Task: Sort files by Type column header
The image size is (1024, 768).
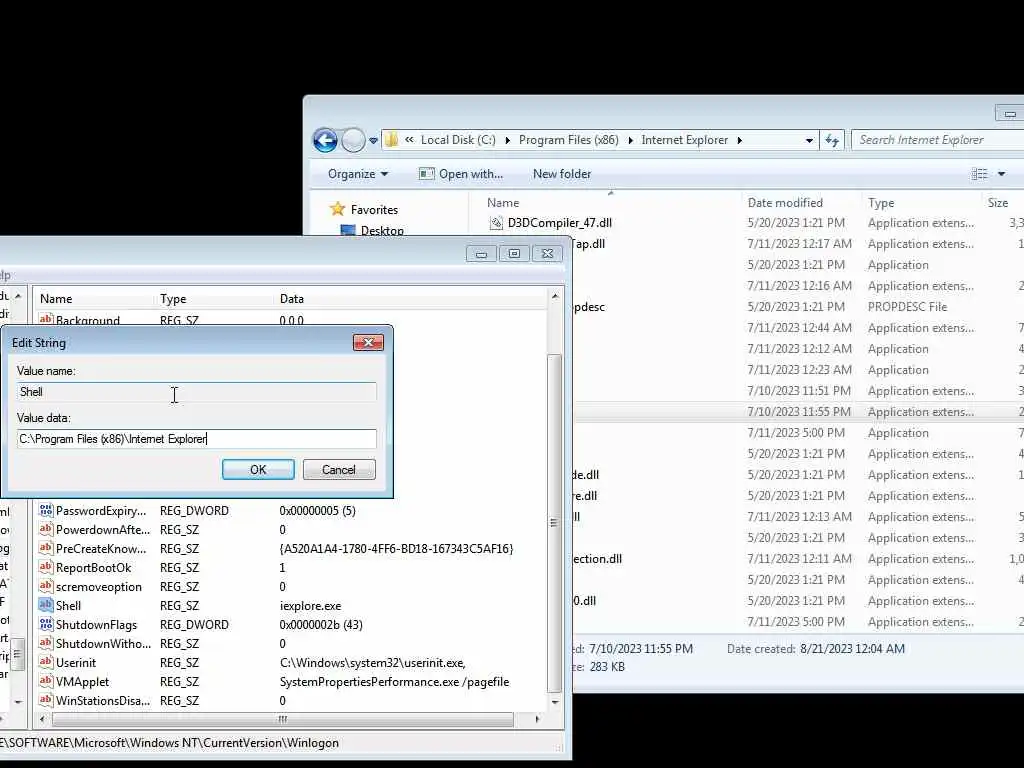Action: pyautogui.click(x=881, y=202)
